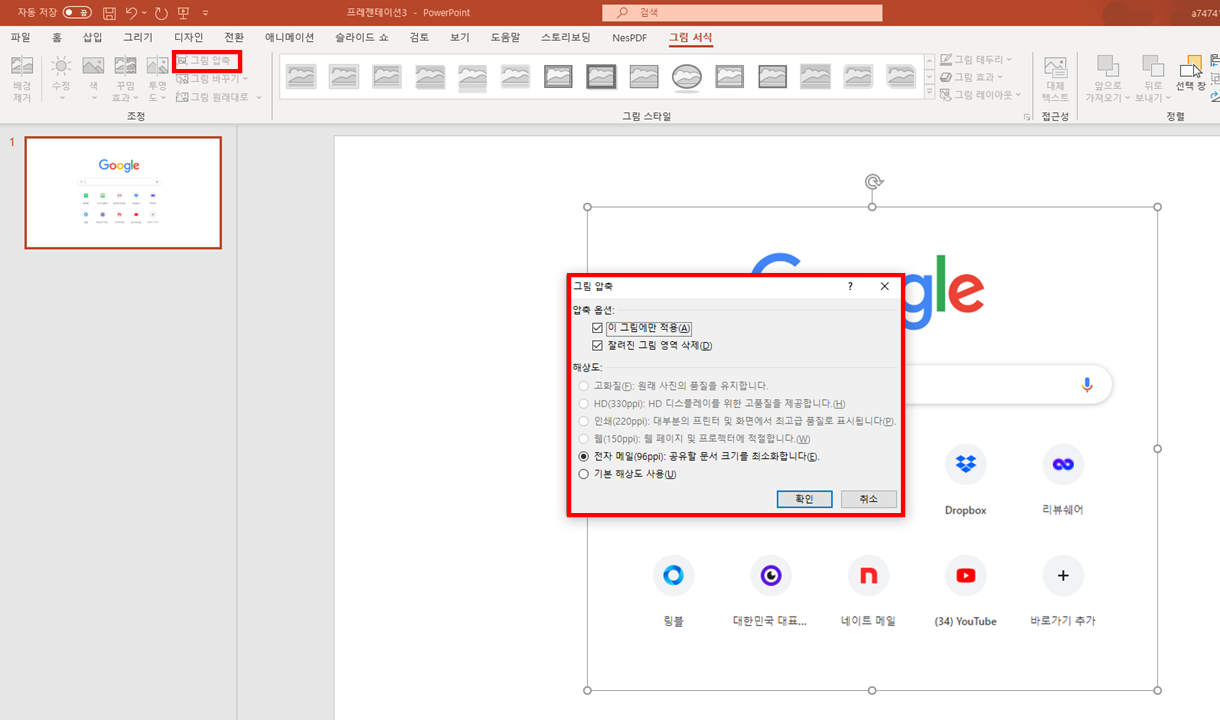Click 확인 in the 그림 압축 dialog

(804, 499)
